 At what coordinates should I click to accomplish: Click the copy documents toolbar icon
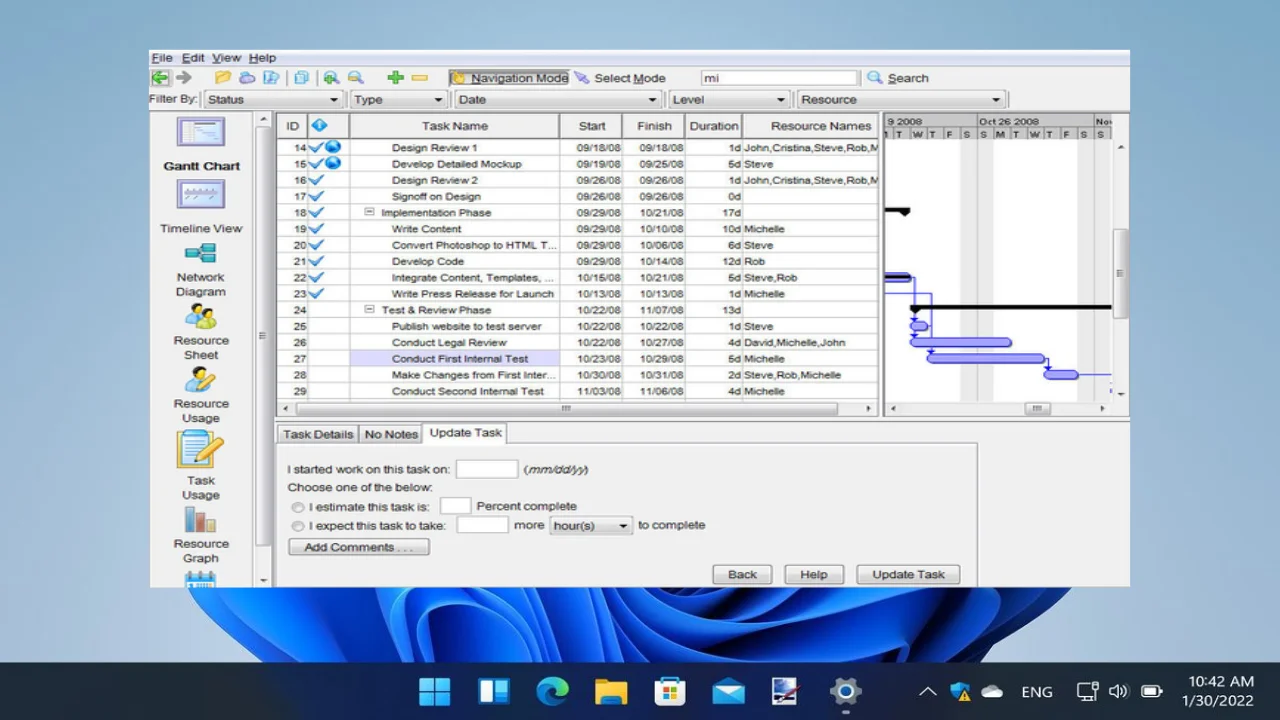[x=301, y=78]
